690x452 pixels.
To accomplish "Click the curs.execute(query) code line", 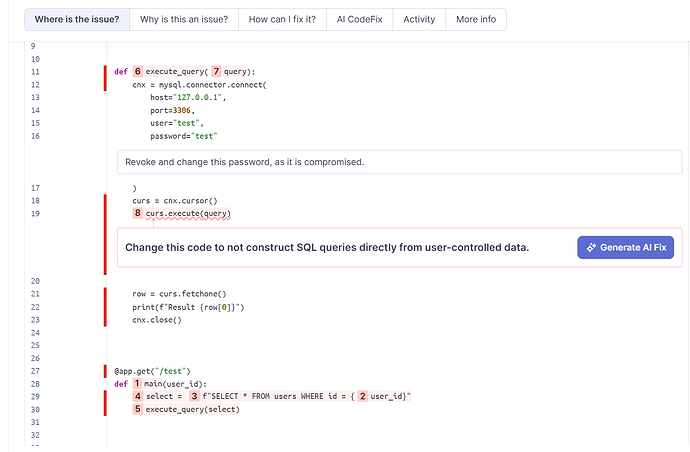I will pos(188,214).
